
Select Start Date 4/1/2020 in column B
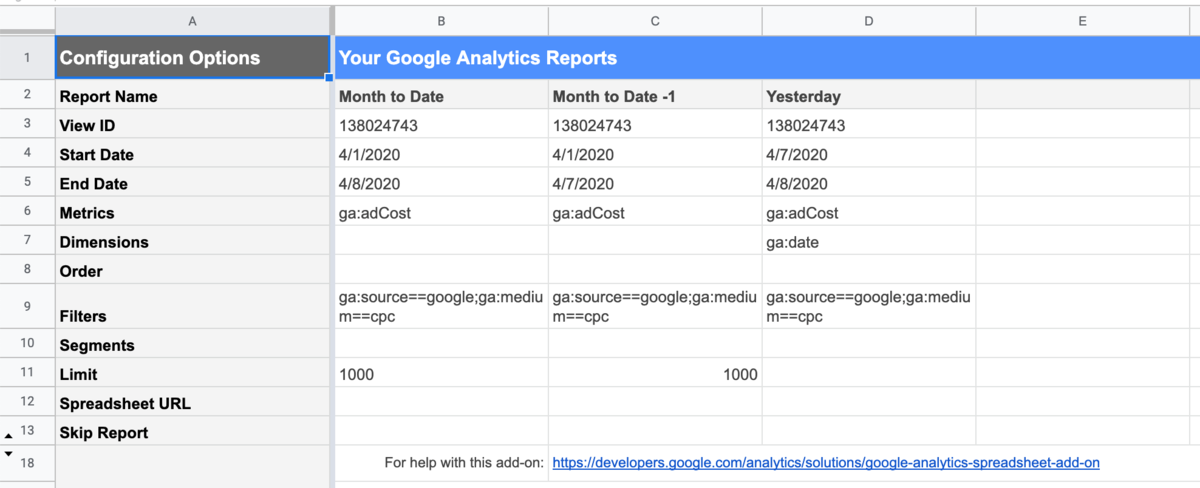click(441, 154)
